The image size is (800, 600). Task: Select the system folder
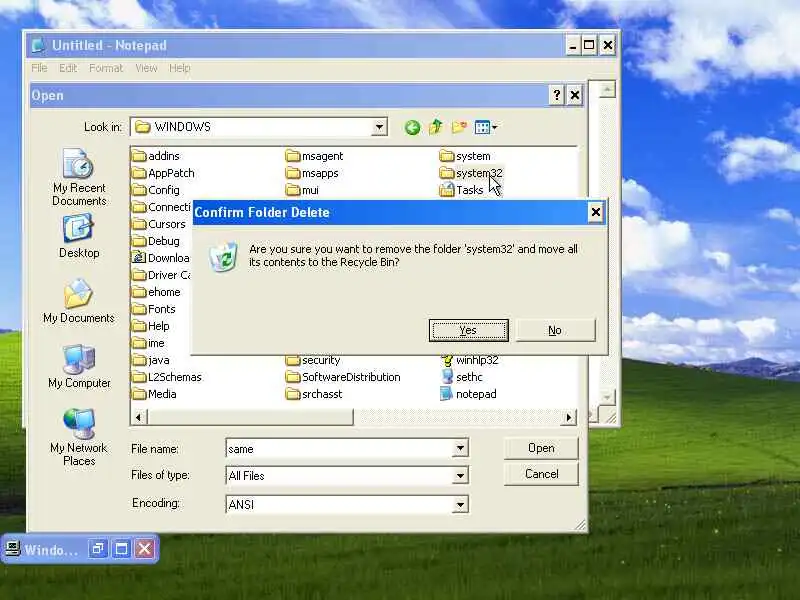point(465,156)
